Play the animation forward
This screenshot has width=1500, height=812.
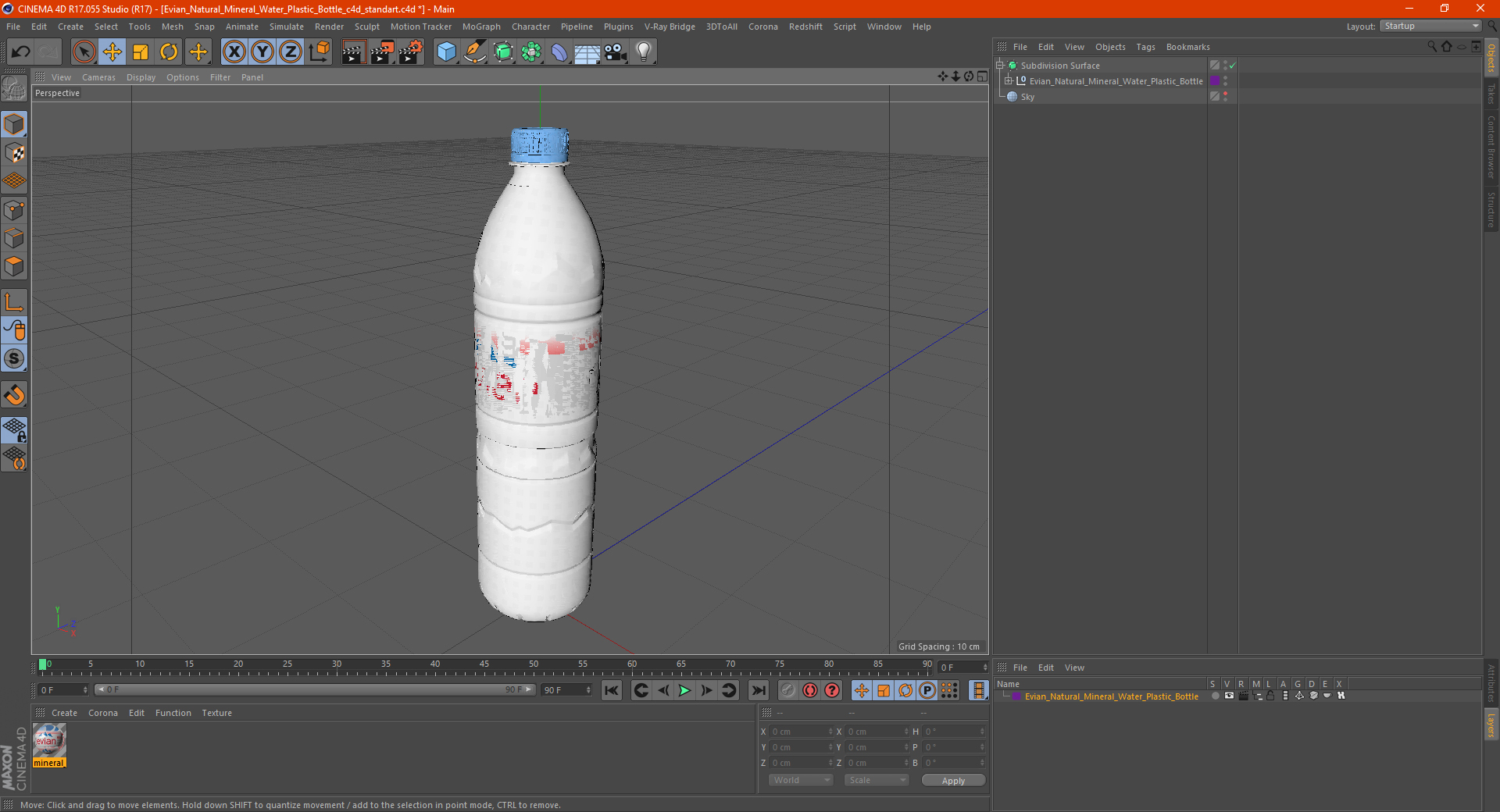684,690
